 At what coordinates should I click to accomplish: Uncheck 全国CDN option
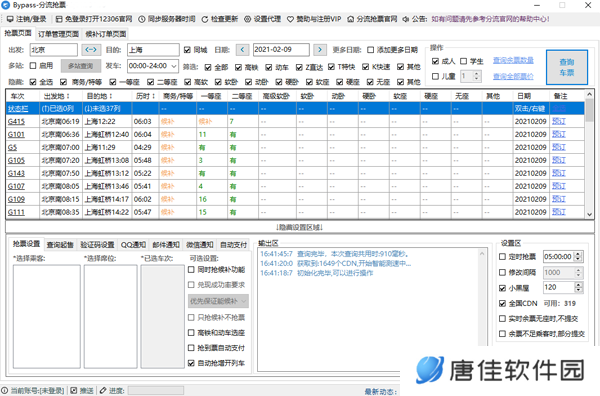(x=502, y=303)
